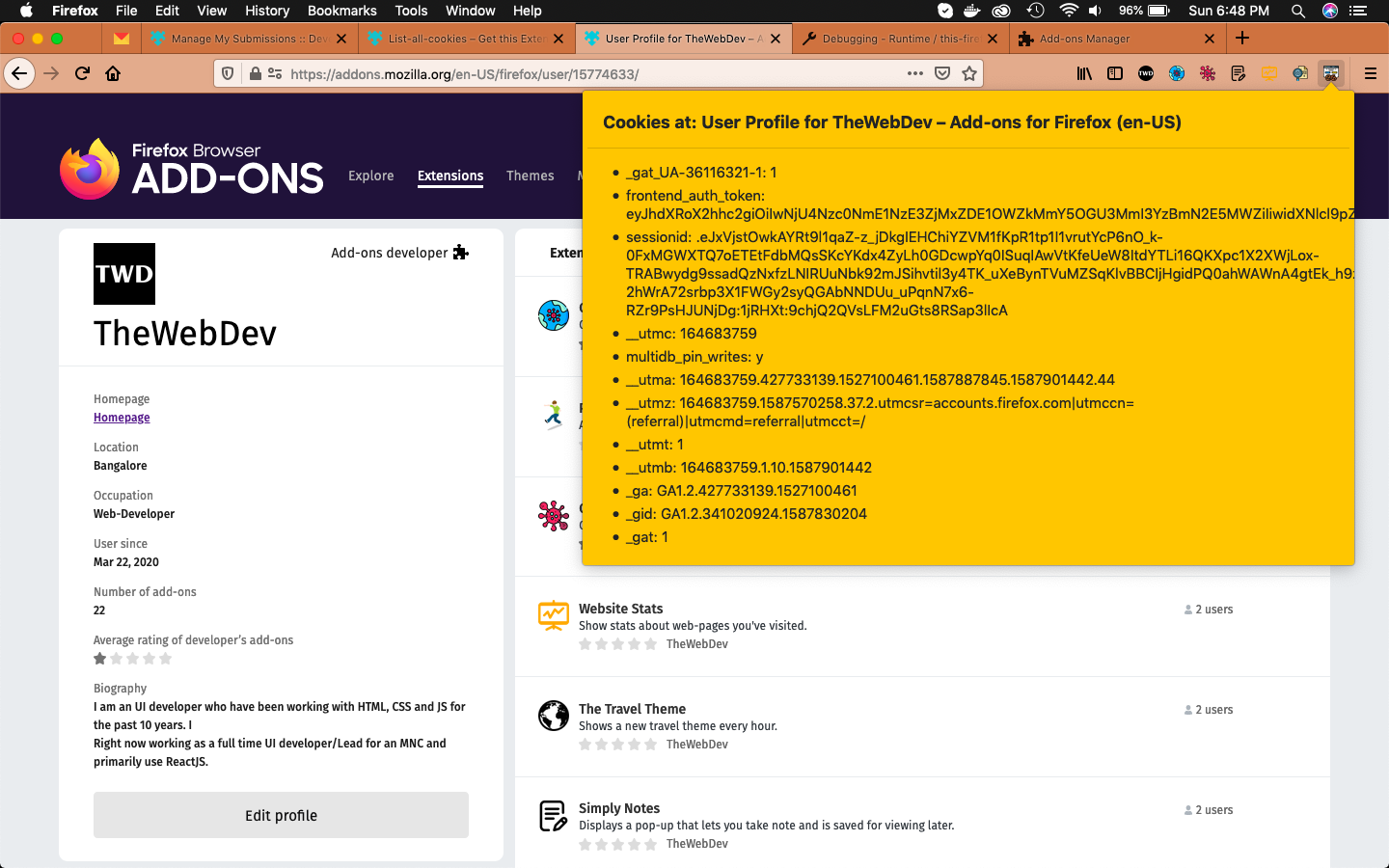Viewport: 1389px width, 868px height.
Task: Click the multidb_pin_writes cookie entry
Action: (x=694, y=357)
